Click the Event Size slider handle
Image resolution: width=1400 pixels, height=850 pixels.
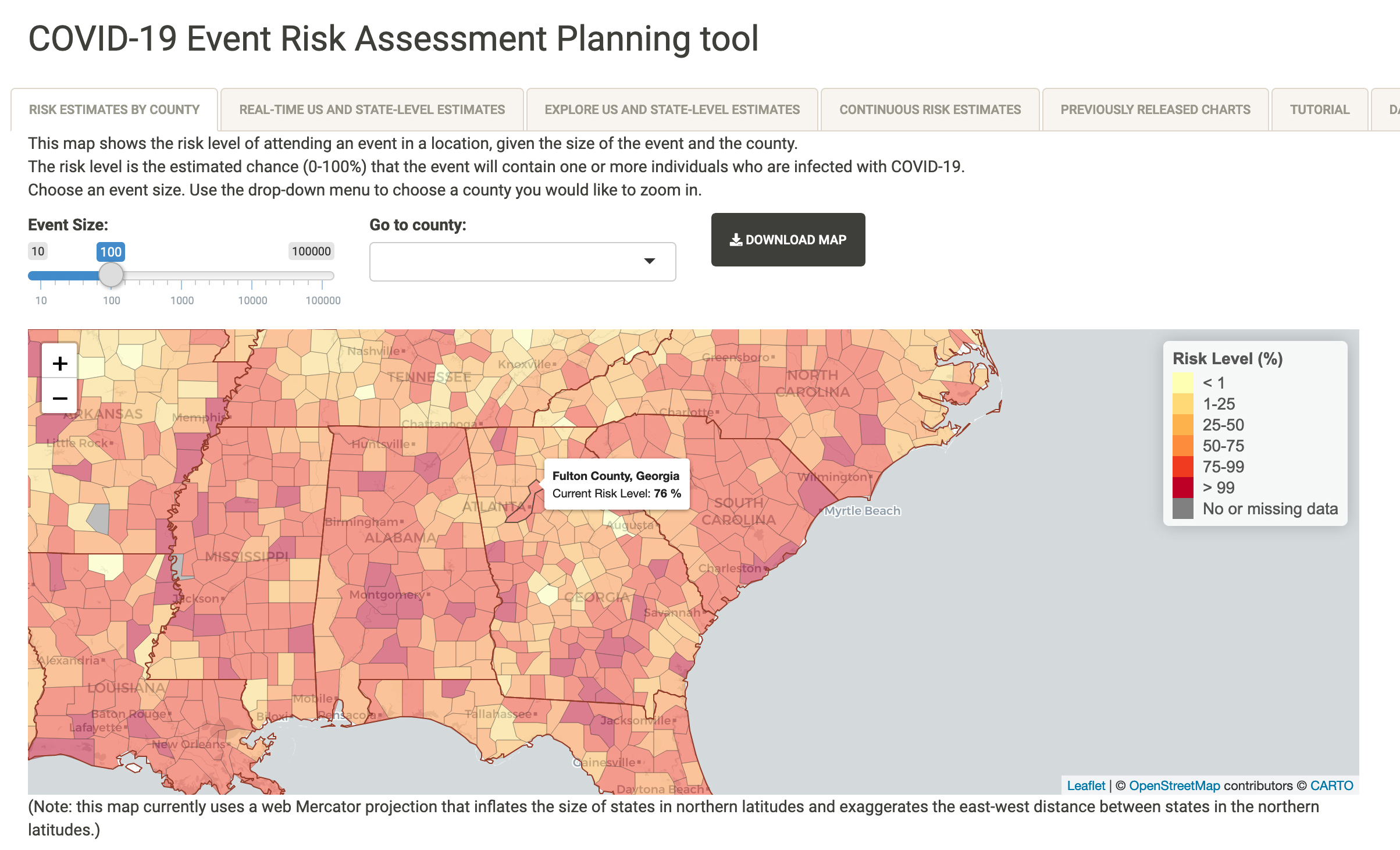111,276
